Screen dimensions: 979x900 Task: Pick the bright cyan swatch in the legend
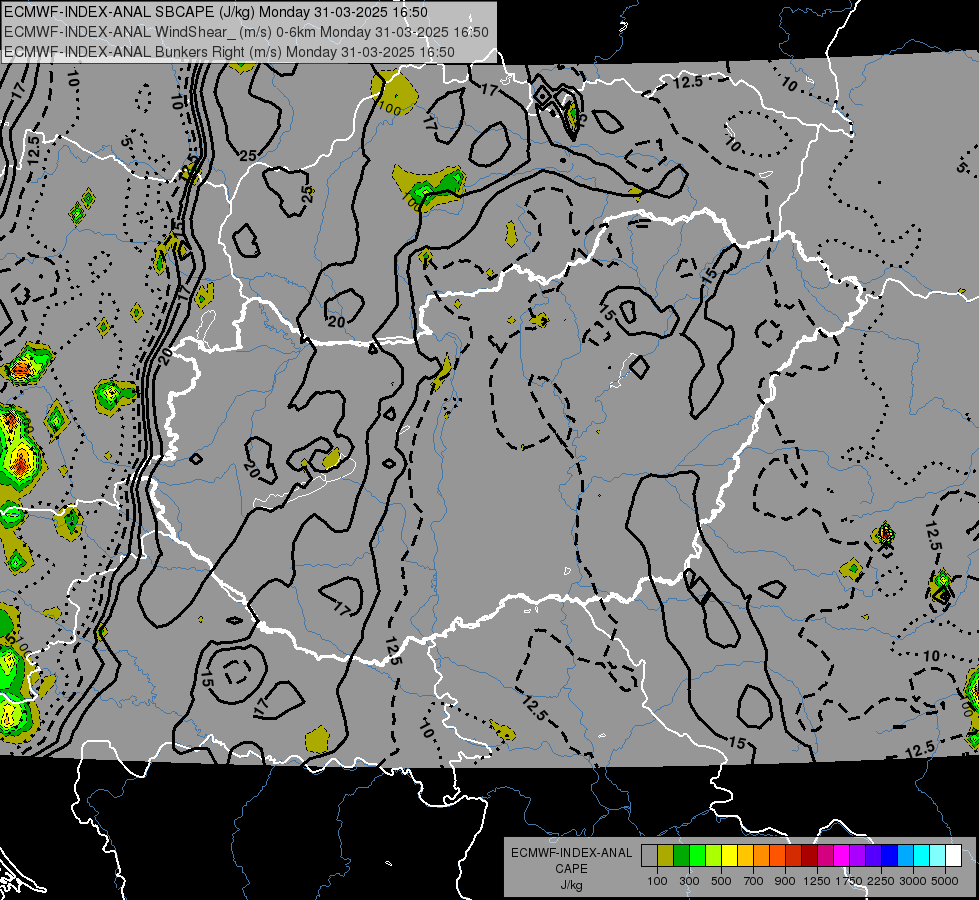[922, 855]
